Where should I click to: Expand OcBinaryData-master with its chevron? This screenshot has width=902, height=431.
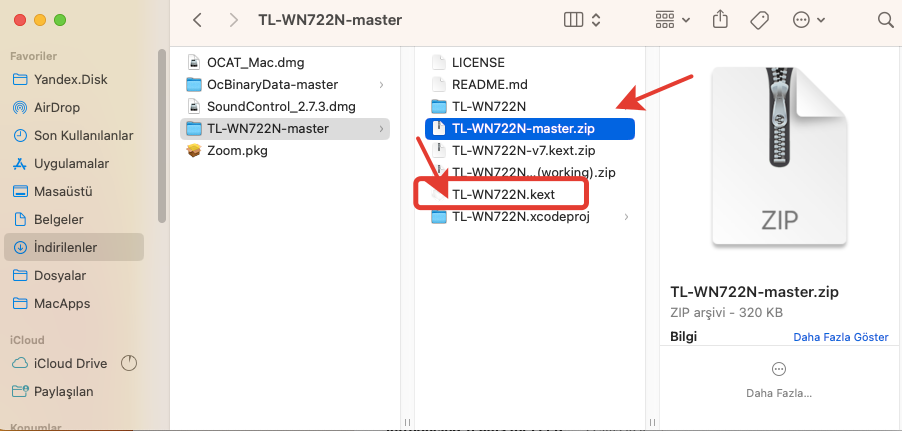[x=381, y=85]
